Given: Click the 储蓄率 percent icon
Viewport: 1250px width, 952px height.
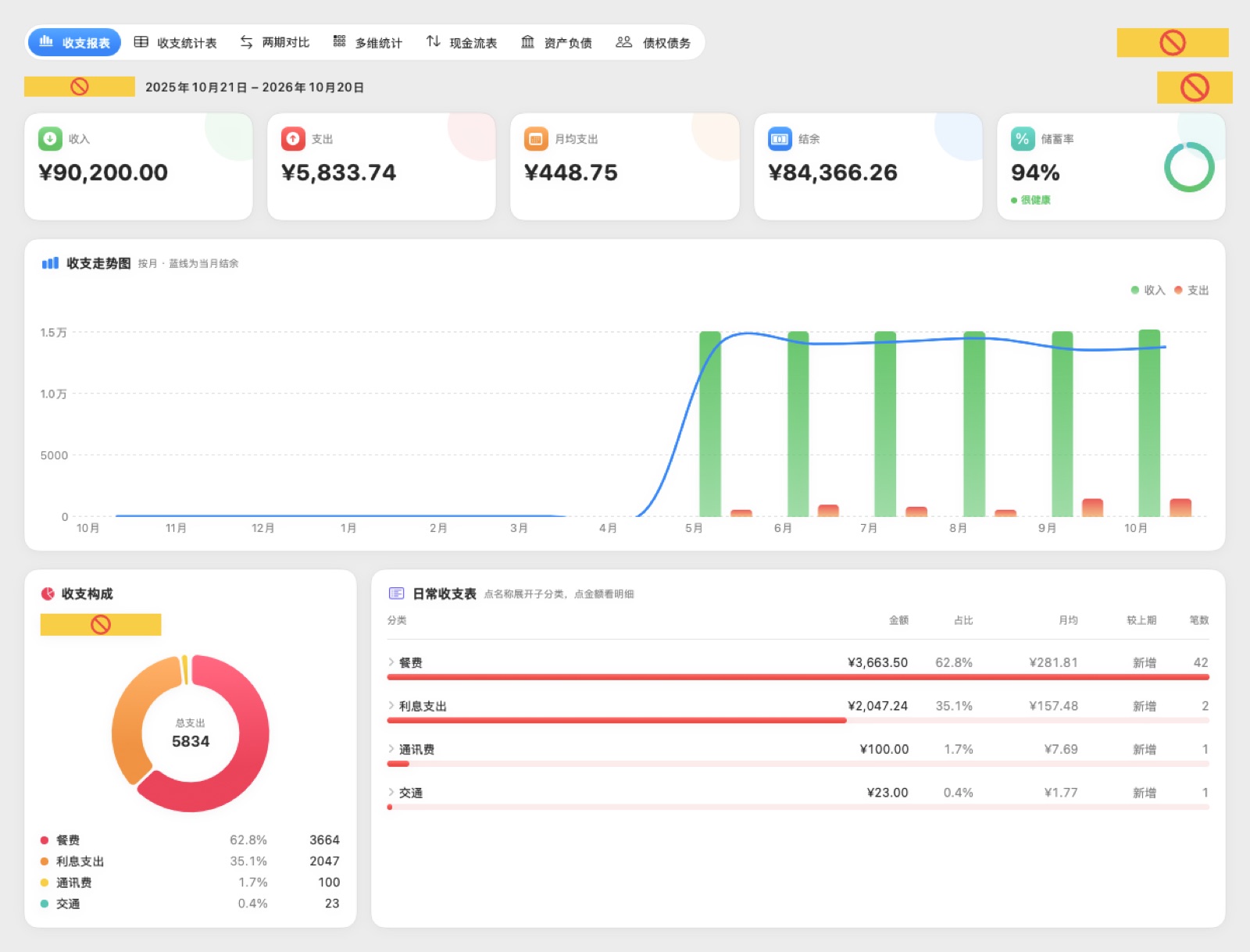Looking at the screenshot, I should [1023, 139].
